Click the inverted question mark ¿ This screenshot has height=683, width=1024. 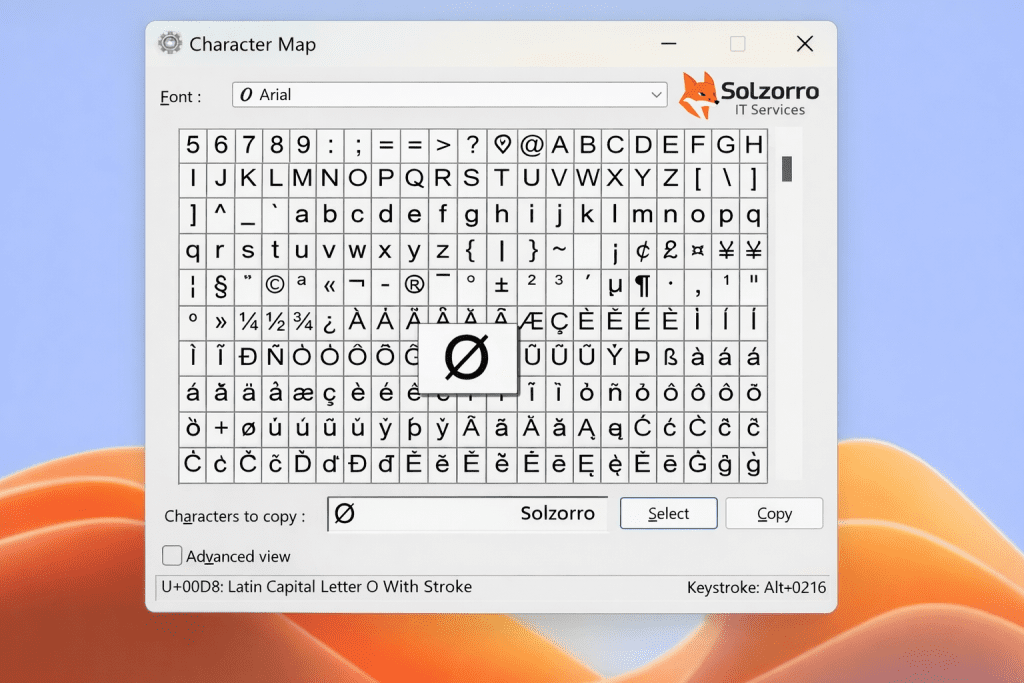coord(329,322)
